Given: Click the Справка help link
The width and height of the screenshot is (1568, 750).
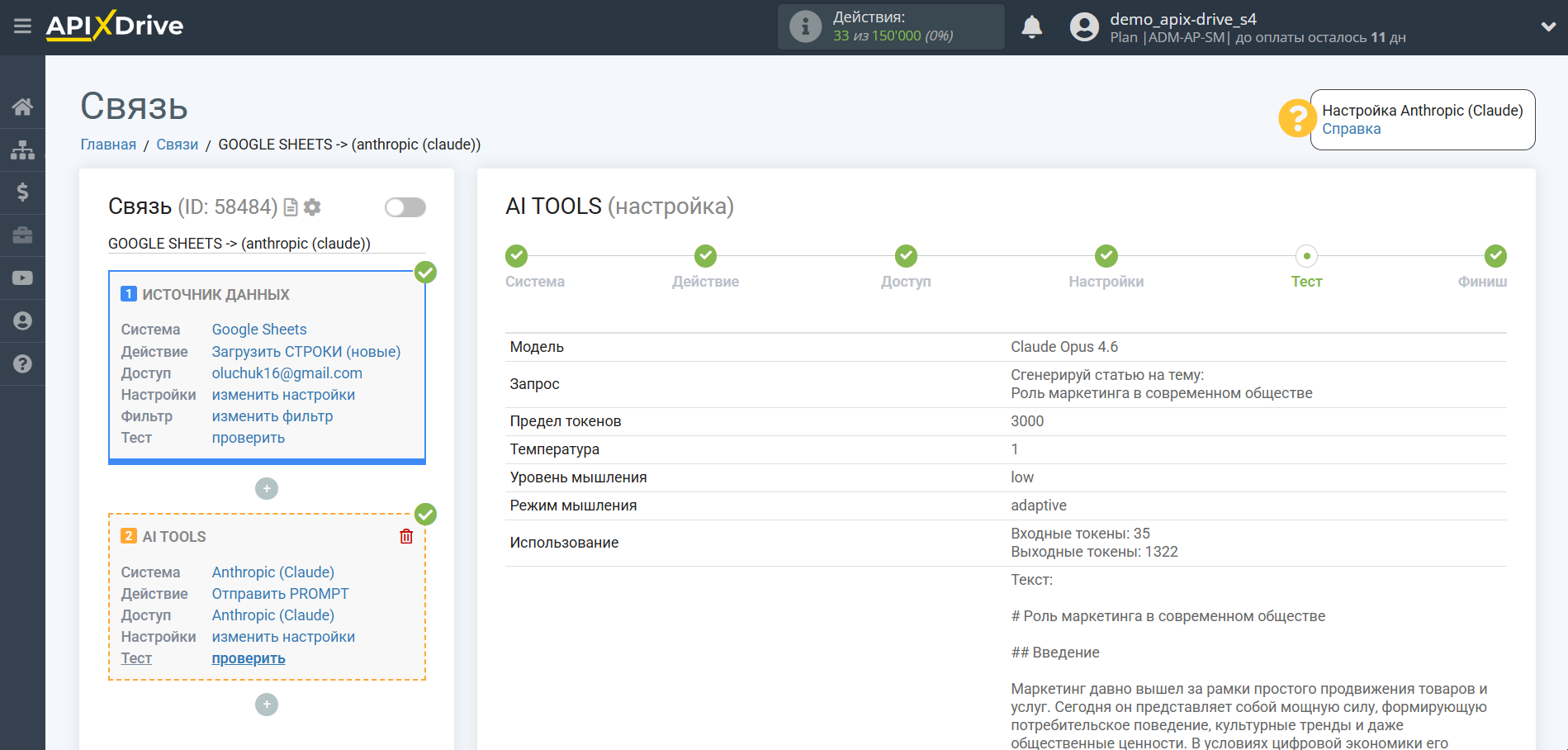Looking at the screenshot, I should click(x=1351, y=129).
